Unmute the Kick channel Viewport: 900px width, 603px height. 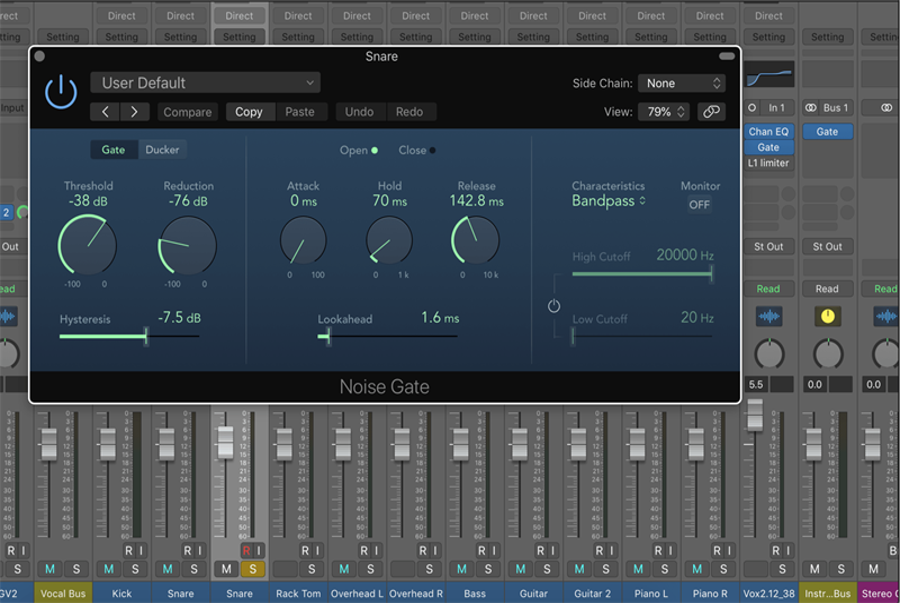point(108,569)
